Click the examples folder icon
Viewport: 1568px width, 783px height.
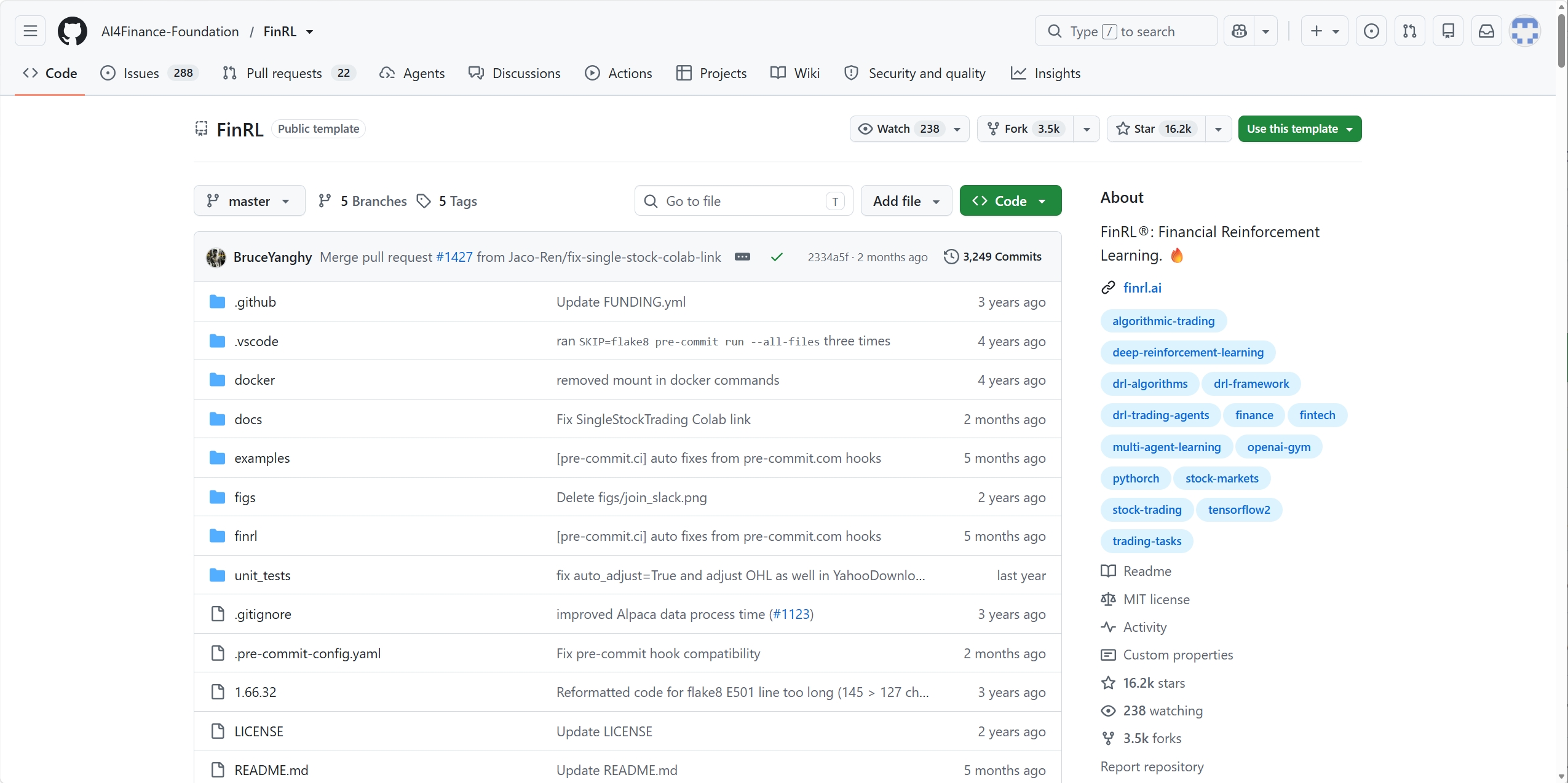coord(217,458)
